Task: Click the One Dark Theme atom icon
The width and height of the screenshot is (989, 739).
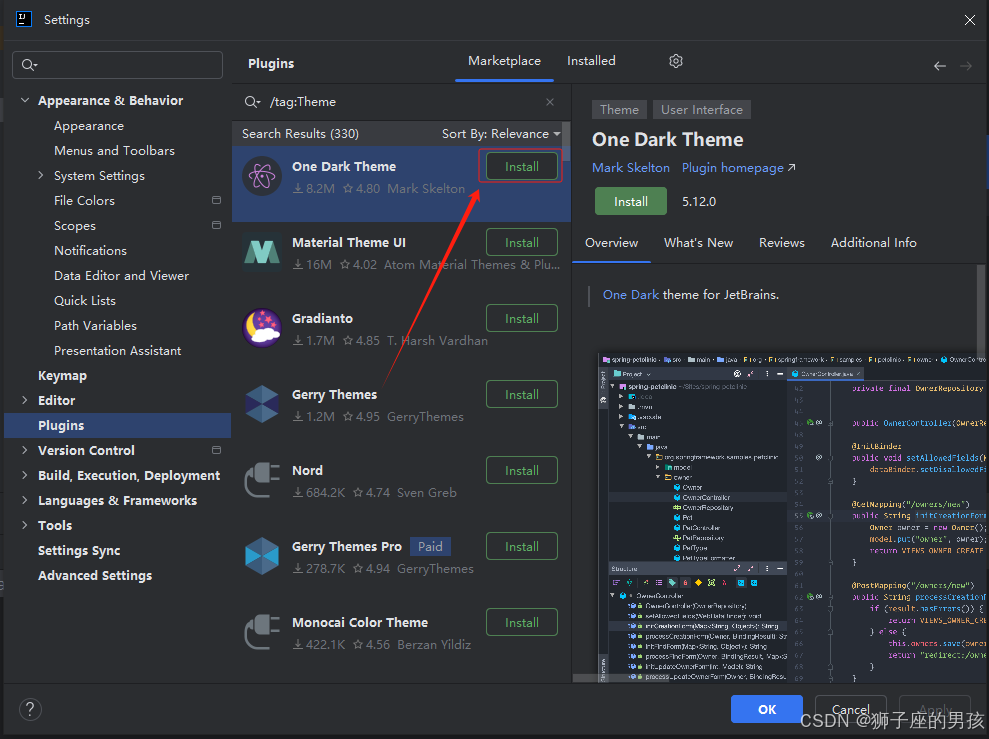Action: (x=262, y=176)
